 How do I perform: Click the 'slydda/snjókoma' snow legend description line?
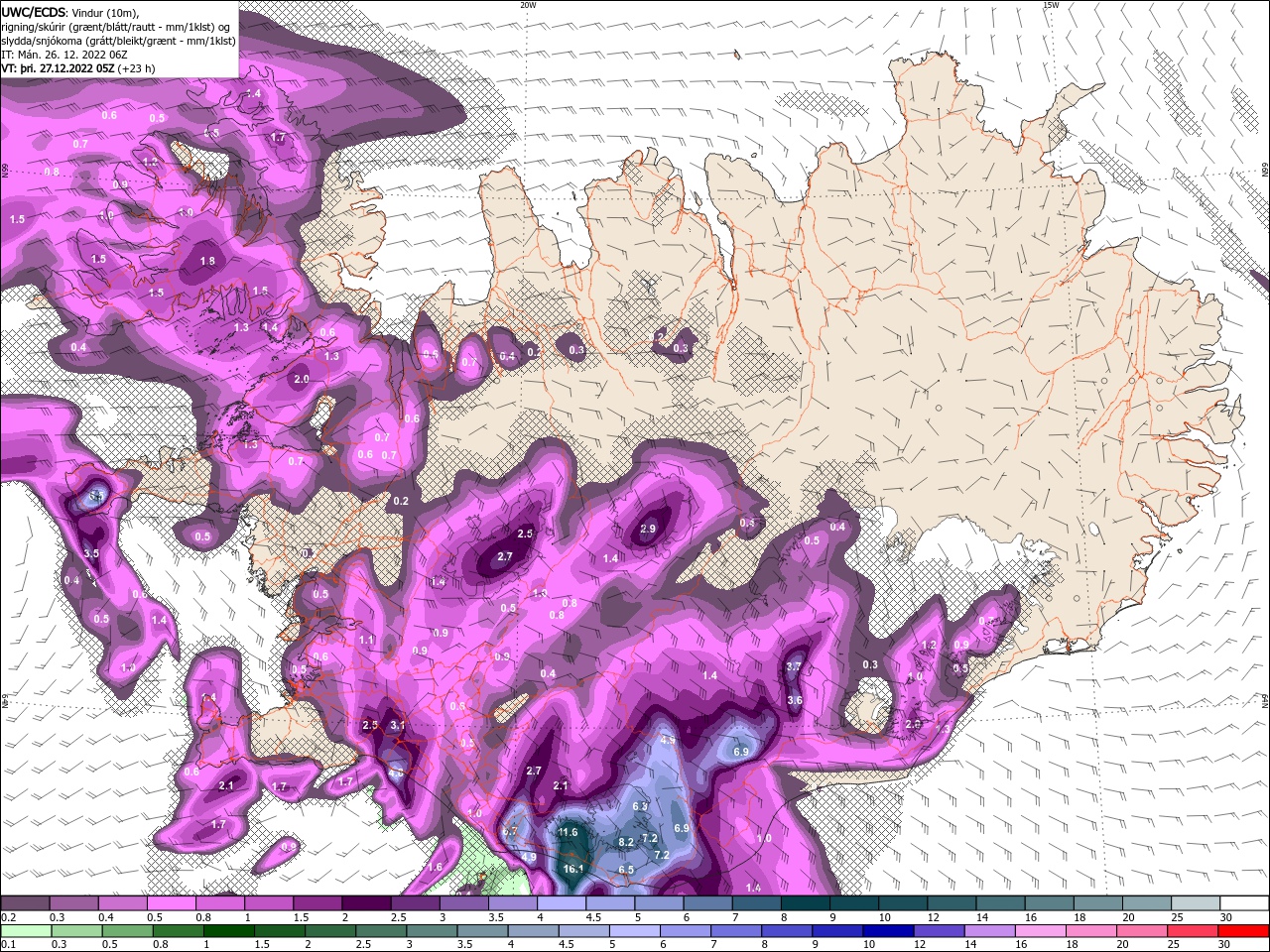118,41
